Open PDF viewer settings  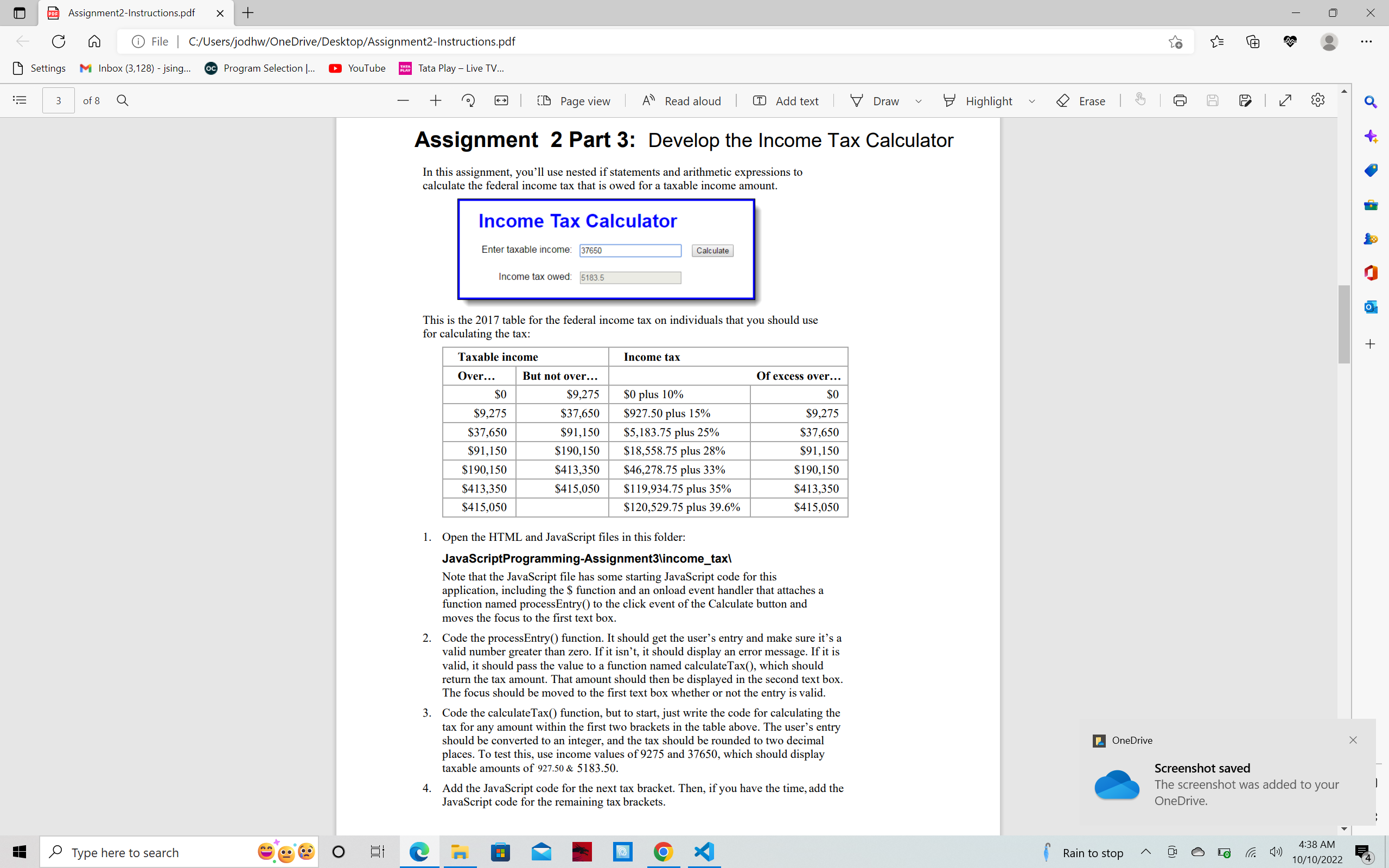[x=1317, y=100]
